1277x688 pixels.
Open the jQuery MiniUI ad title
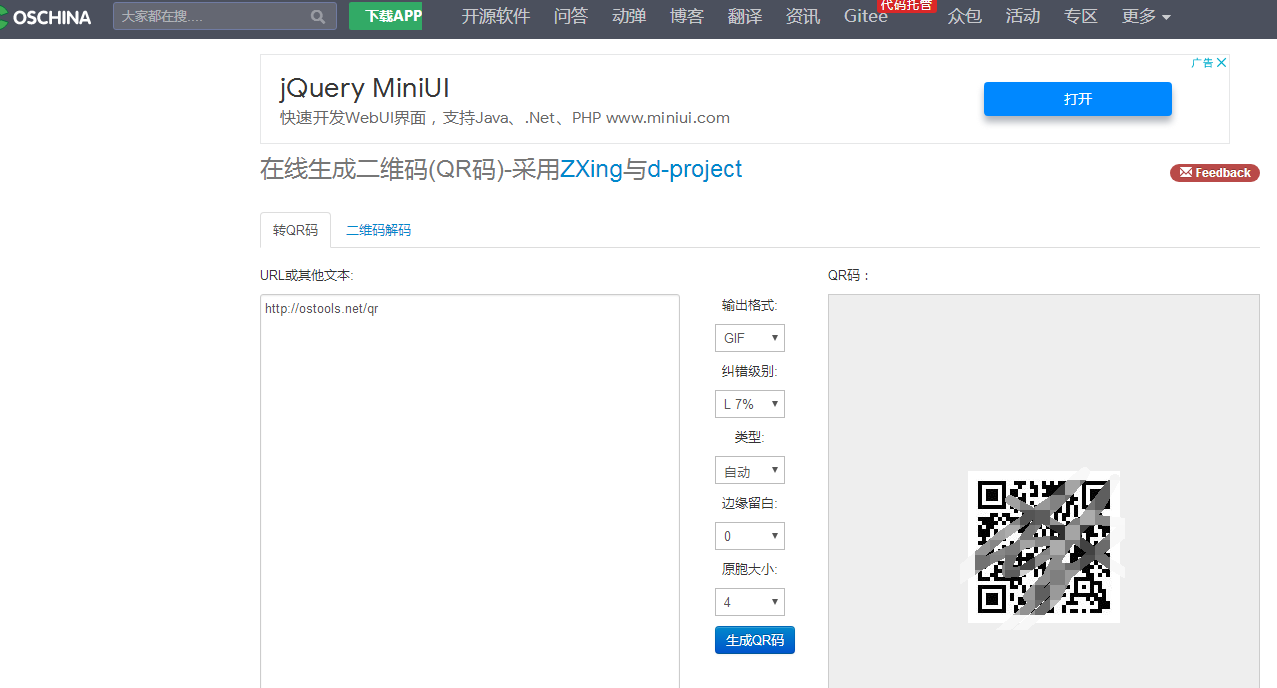[364, 87]
